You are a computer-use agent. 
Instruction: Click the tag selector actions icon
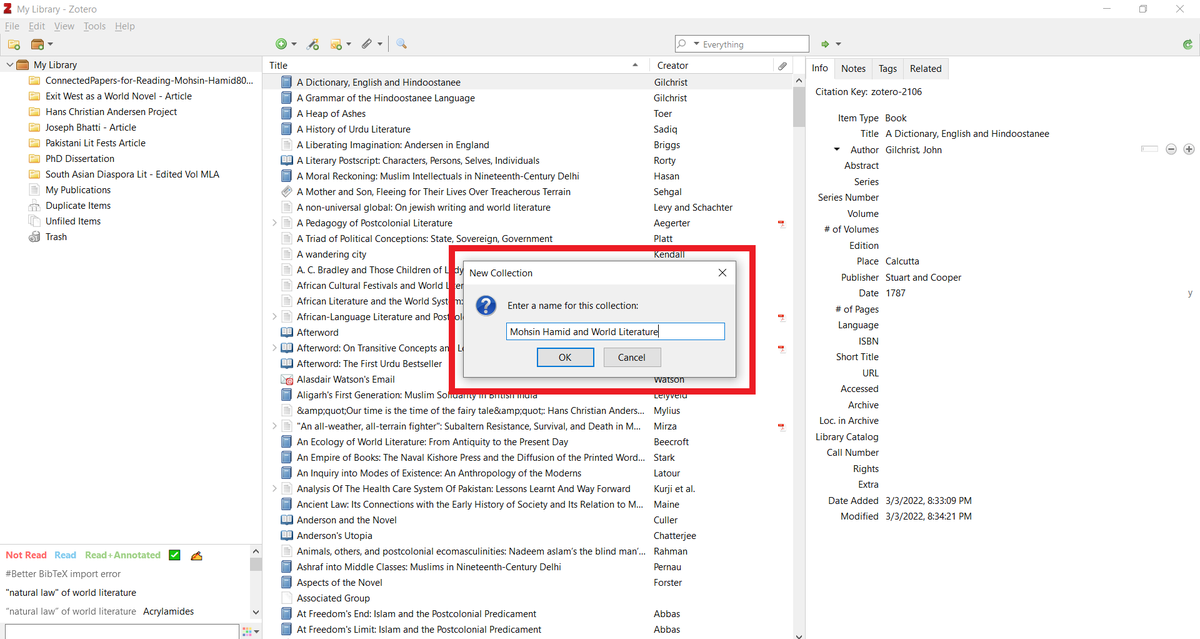click(250, 631)
